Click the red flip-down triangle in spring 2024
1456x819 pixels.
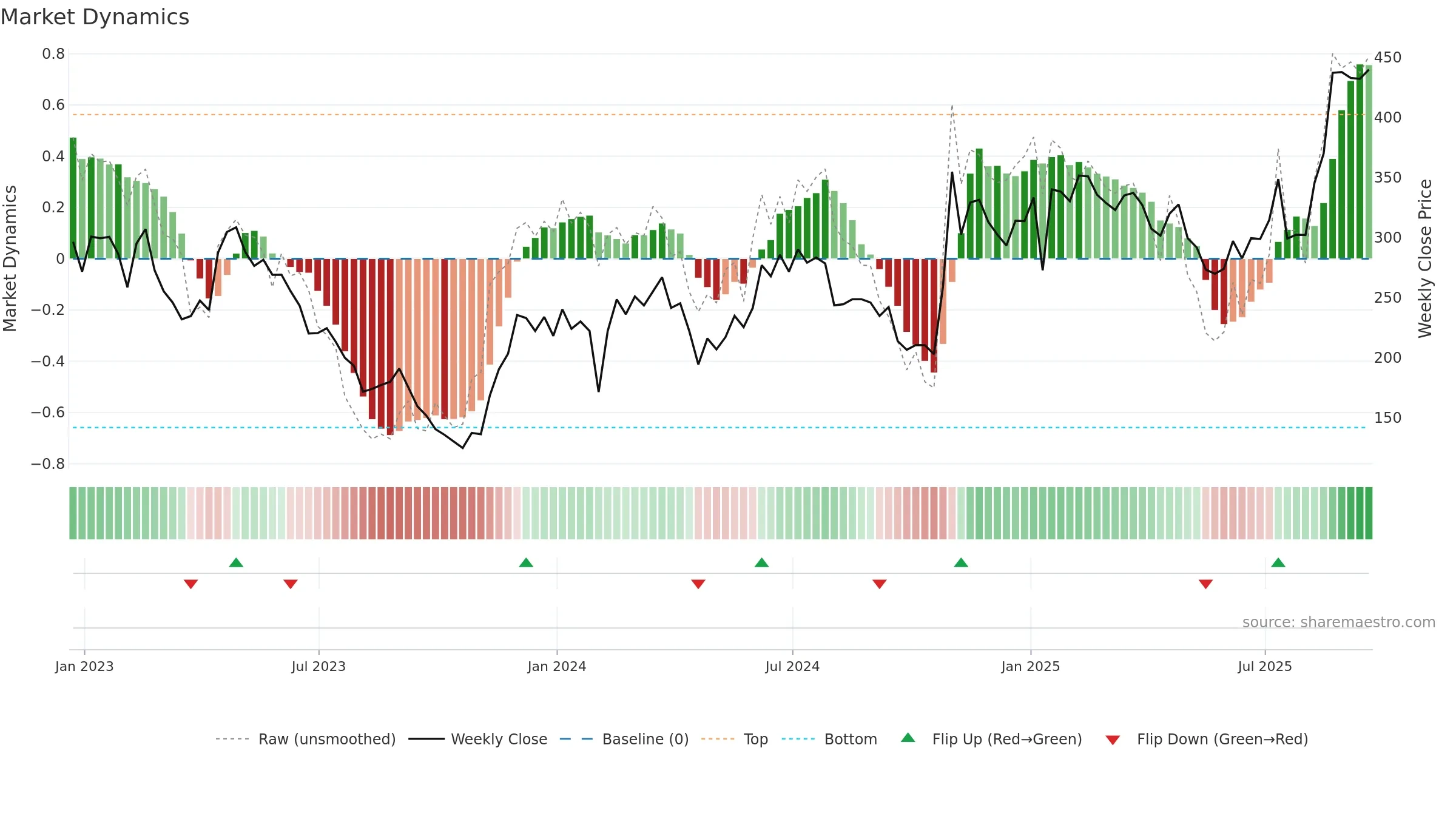[698, 584]
